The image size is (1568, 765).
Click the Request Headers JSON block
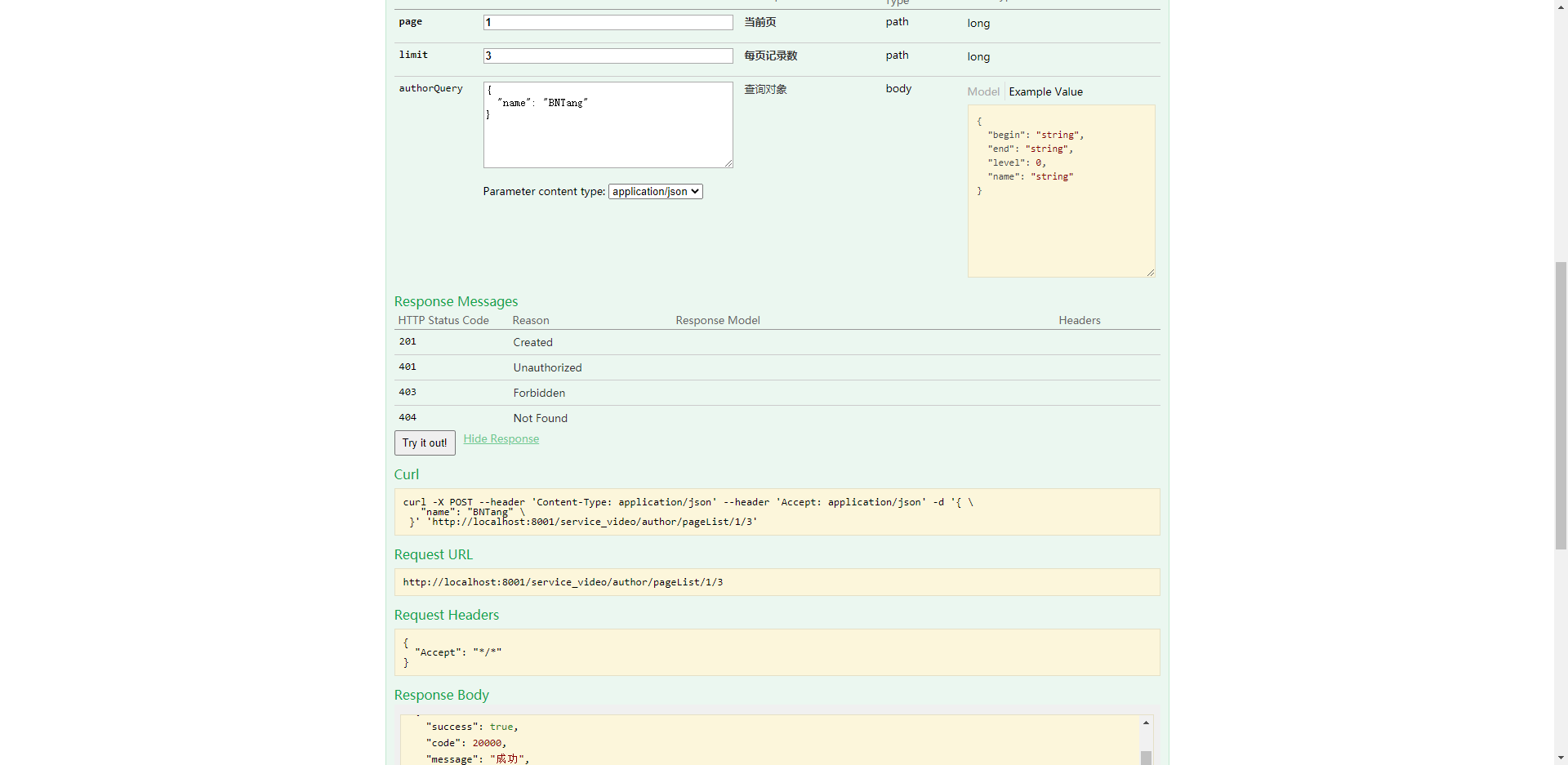point(777,652)
